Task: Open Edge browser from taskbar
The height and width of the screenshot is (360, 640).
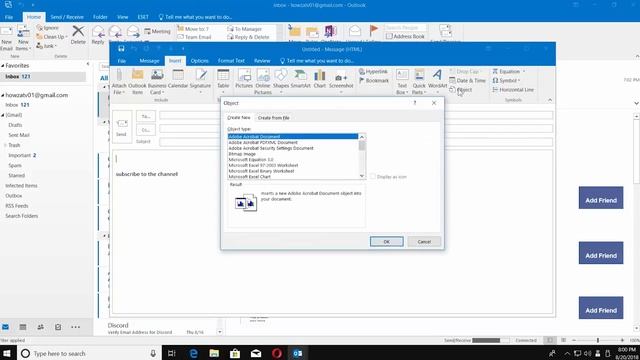Action: click(193, 353)
